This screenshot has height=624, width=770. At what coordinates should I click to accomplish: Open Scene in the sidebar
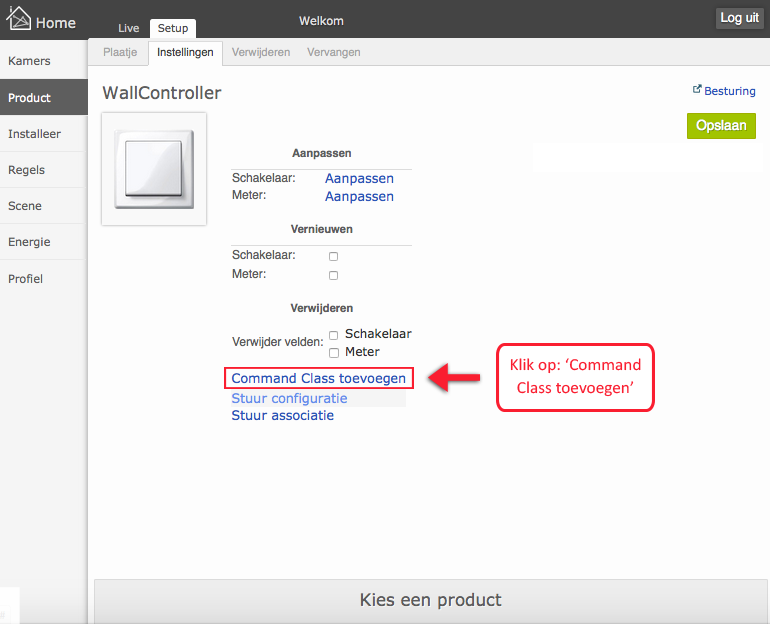pos(44,206)
